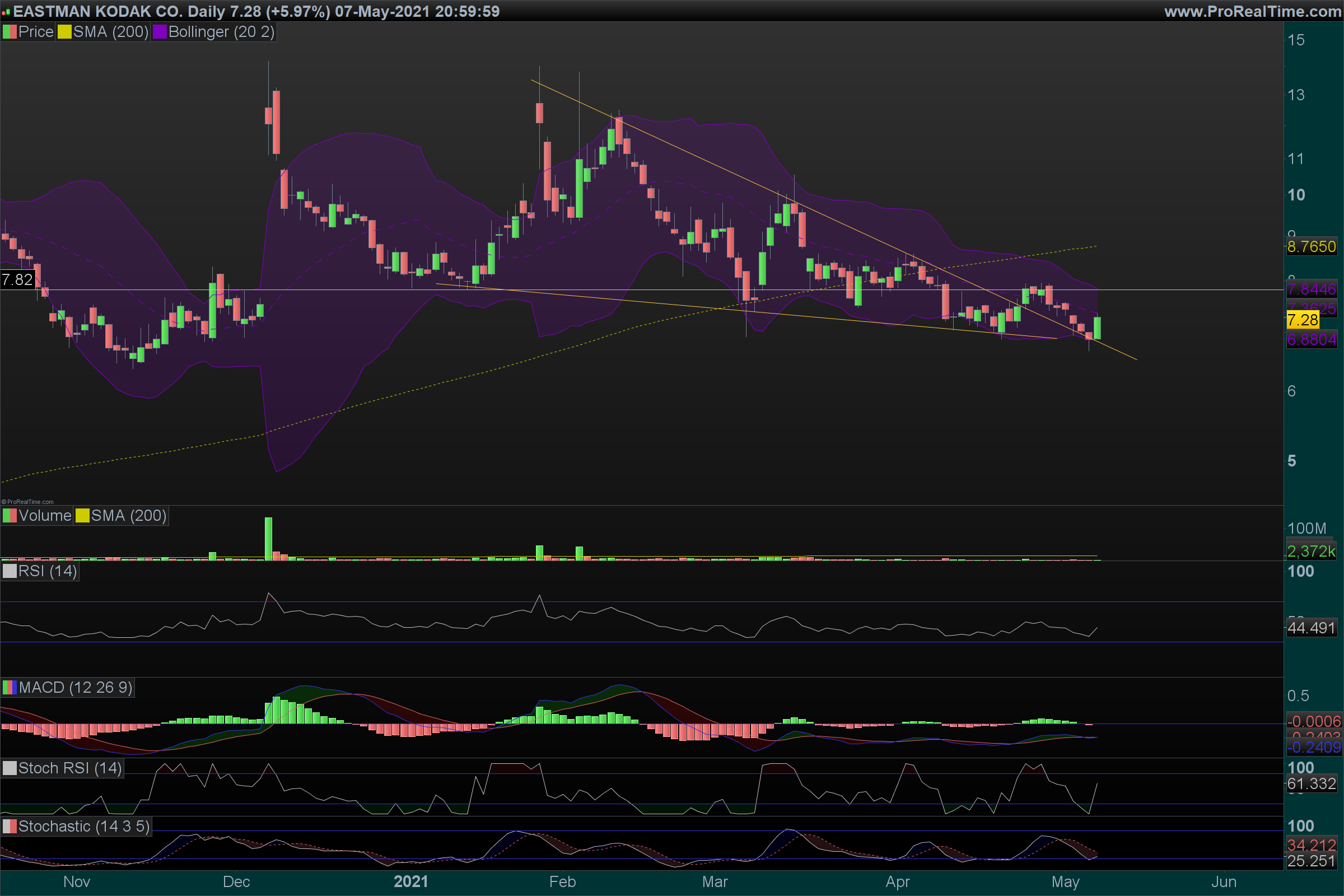Screen dimensions: 1344x896
Task: Click the 8.7650 SMA value label
Action: (x=1311, y=247)
